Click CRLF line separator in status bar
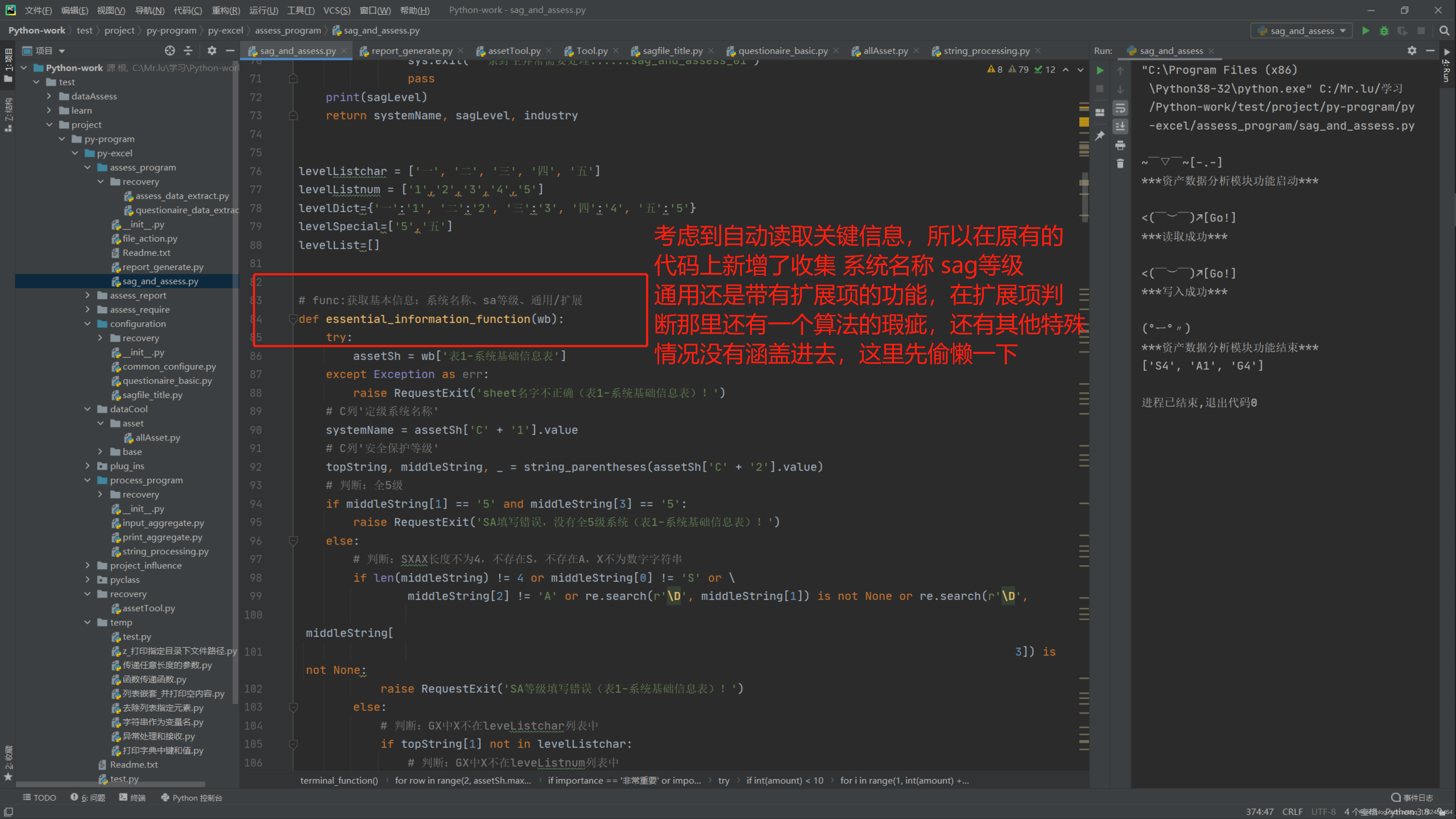The height and width of the screenshot is (819, 1456). (1292, 812)
